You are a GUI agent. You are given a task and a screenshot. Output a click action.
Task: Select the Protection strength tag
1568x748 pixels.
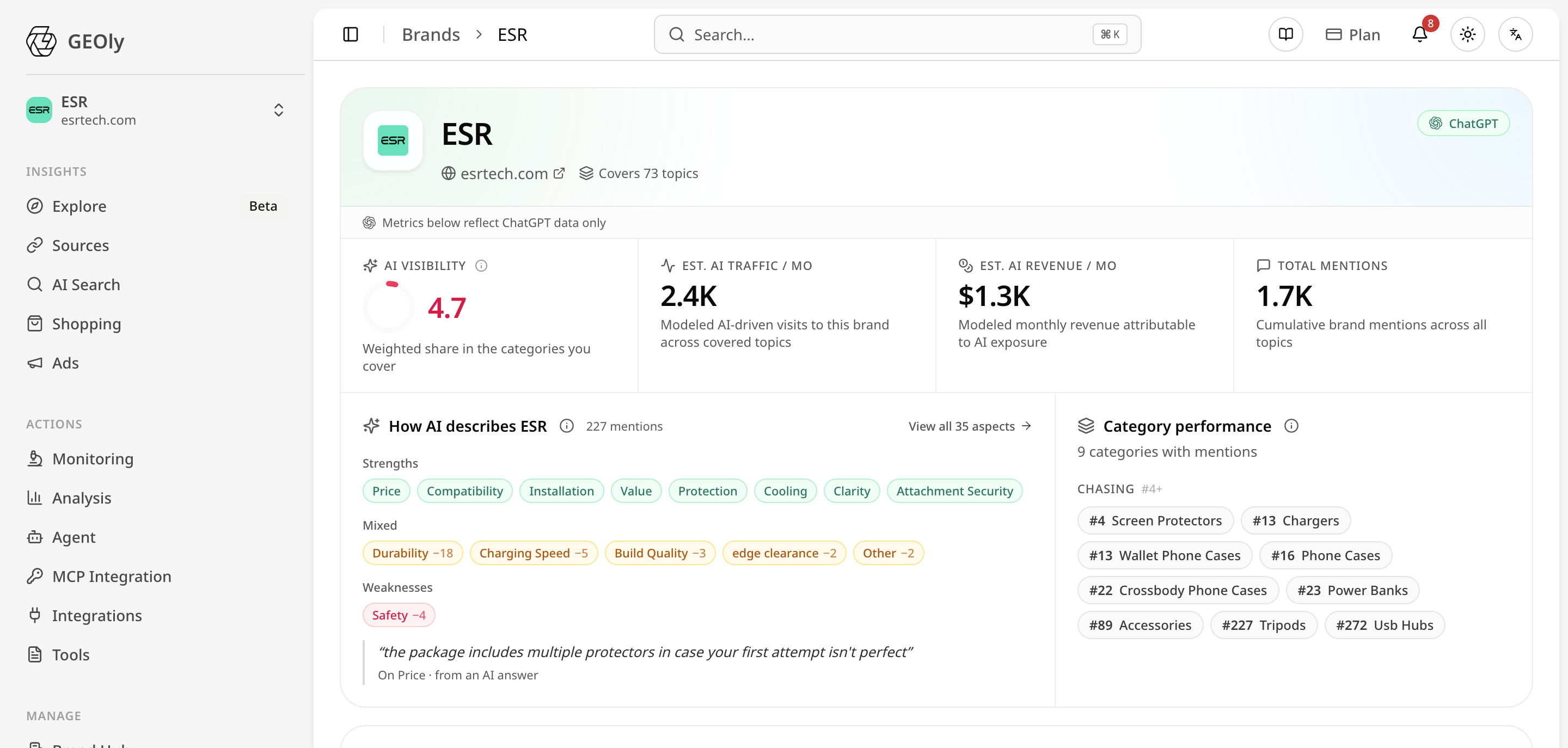707,491
